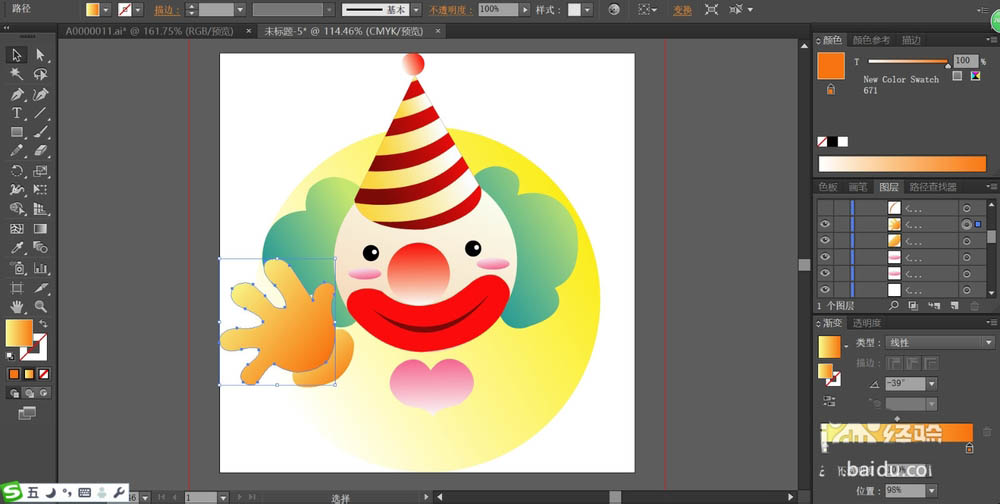This screenshot has width=1000, height=504.
Task: Click the 描边 stroke link in control bar
Action: (167, 10)
